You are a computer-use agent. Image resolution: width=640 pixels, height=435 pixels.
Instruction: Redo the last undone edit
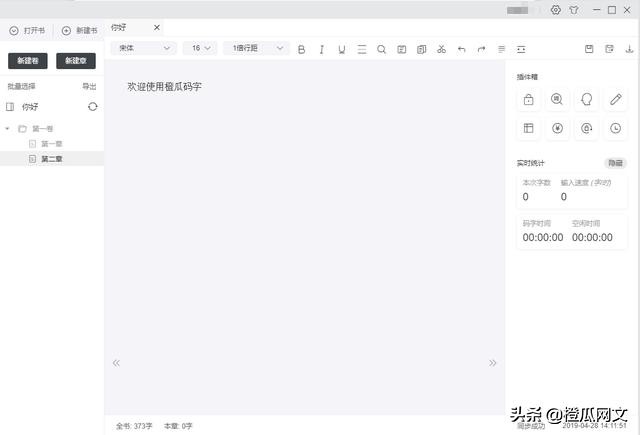482,49
